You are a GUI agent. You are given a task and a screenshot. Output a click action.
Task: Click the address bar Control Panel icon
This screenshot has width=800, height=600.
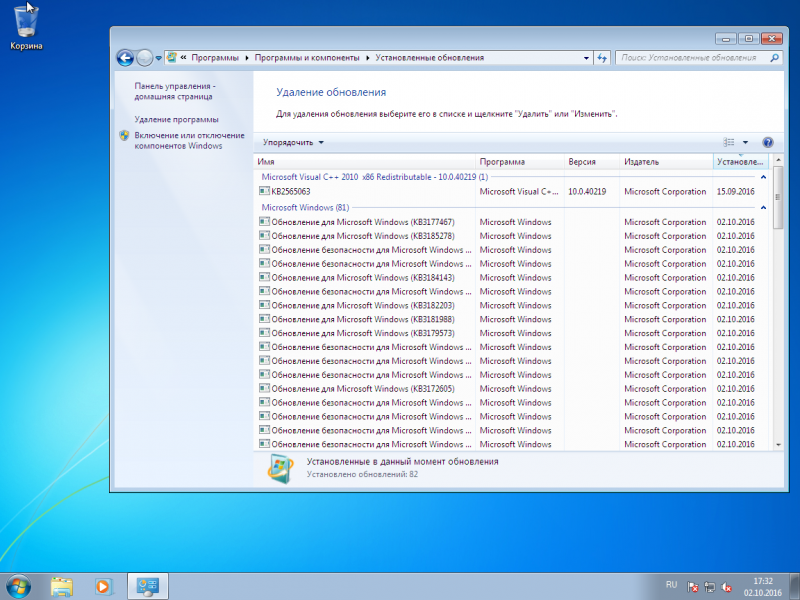(172, 58)
